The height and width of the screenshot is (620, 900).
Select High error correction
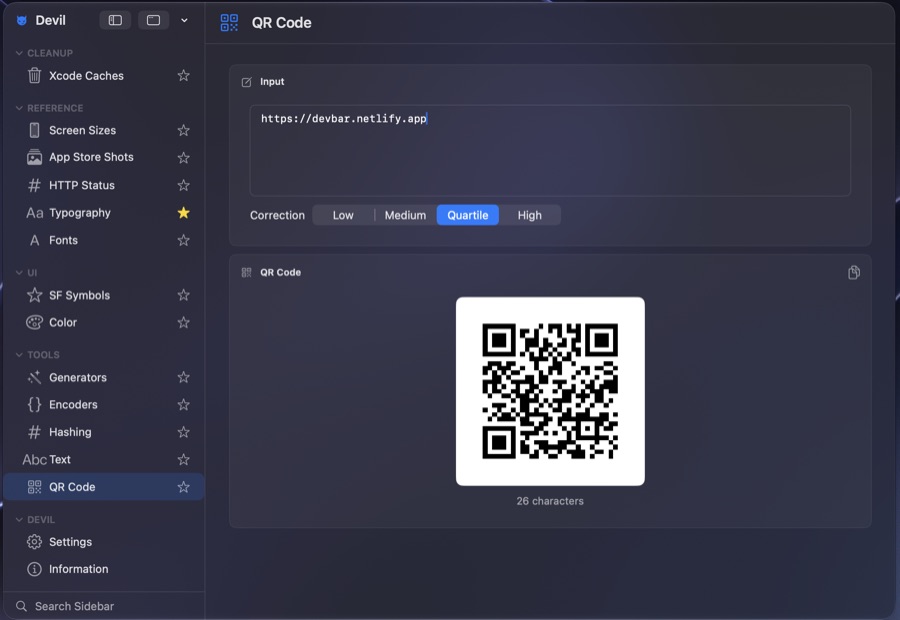click(529, 215)
